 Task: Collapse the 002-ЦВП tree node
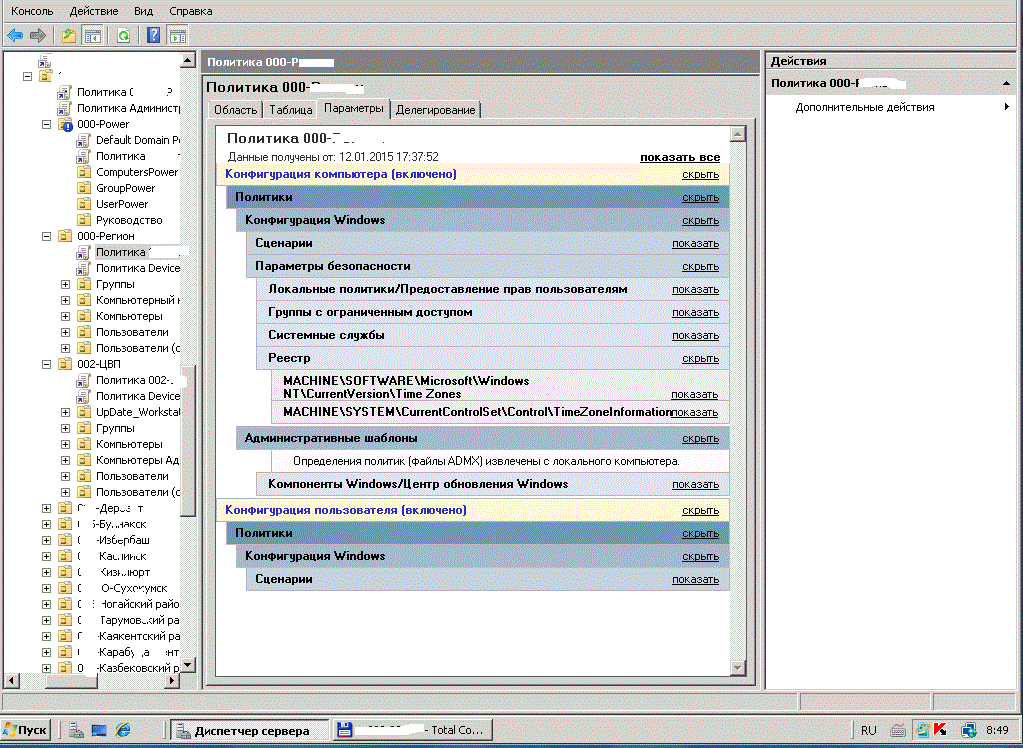[46, 364]
